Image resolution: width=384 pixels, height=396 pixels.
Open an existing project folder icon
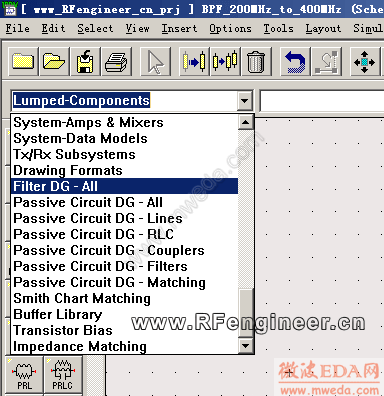pyautogui.click(x=54, y=62)
